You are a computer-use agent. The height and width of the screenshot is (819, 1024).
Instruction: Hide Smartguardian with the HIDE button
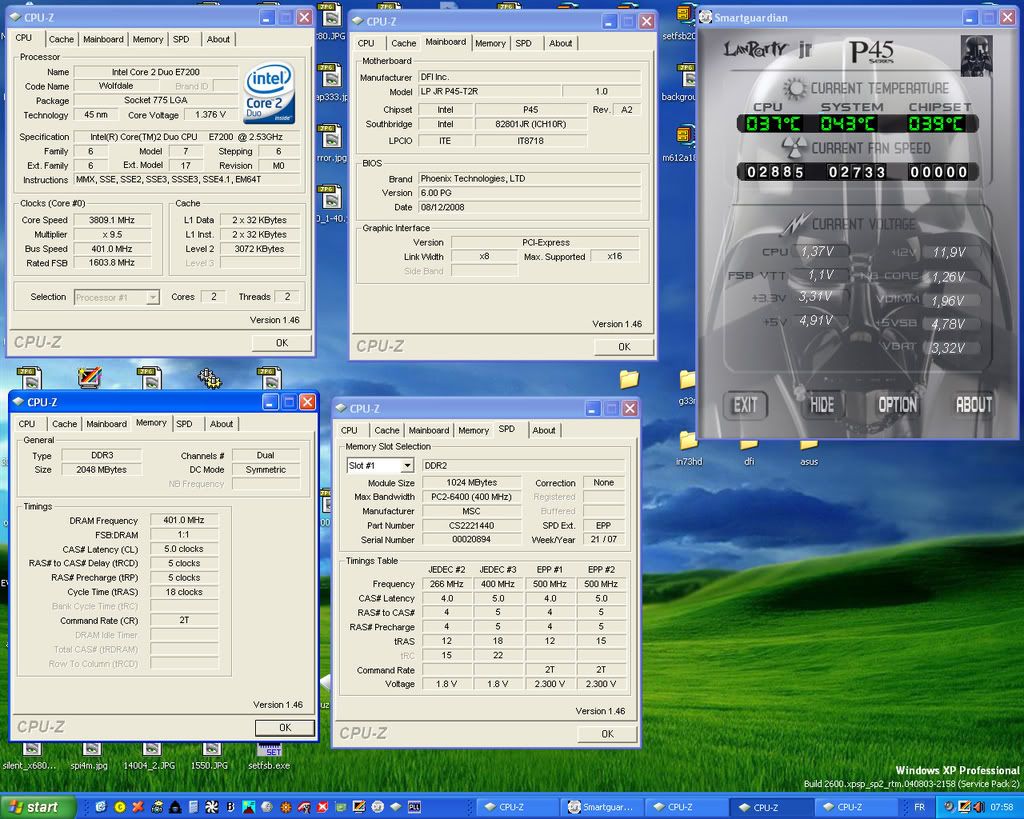click(822, 405)
